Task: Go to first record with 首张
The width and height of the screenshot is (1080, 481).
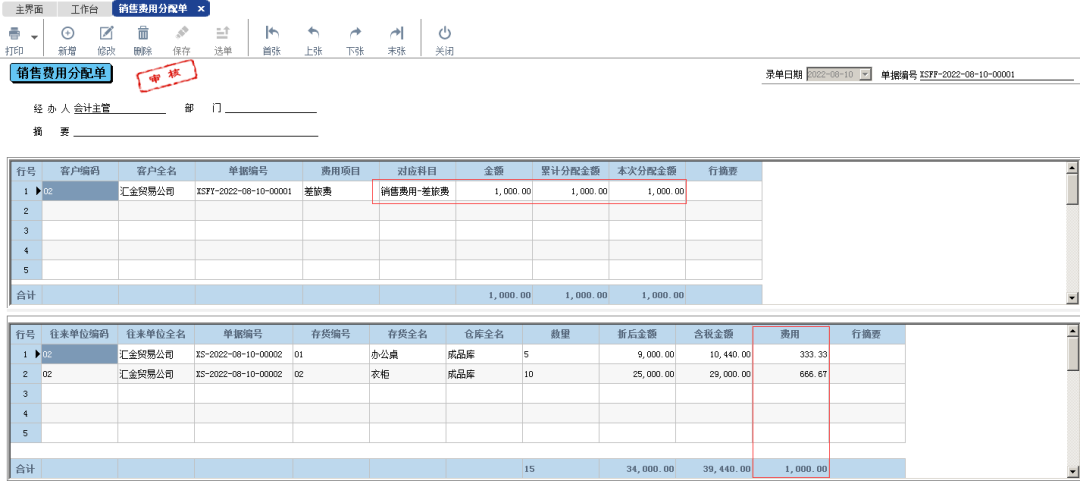Action: (x=271, y=34)
